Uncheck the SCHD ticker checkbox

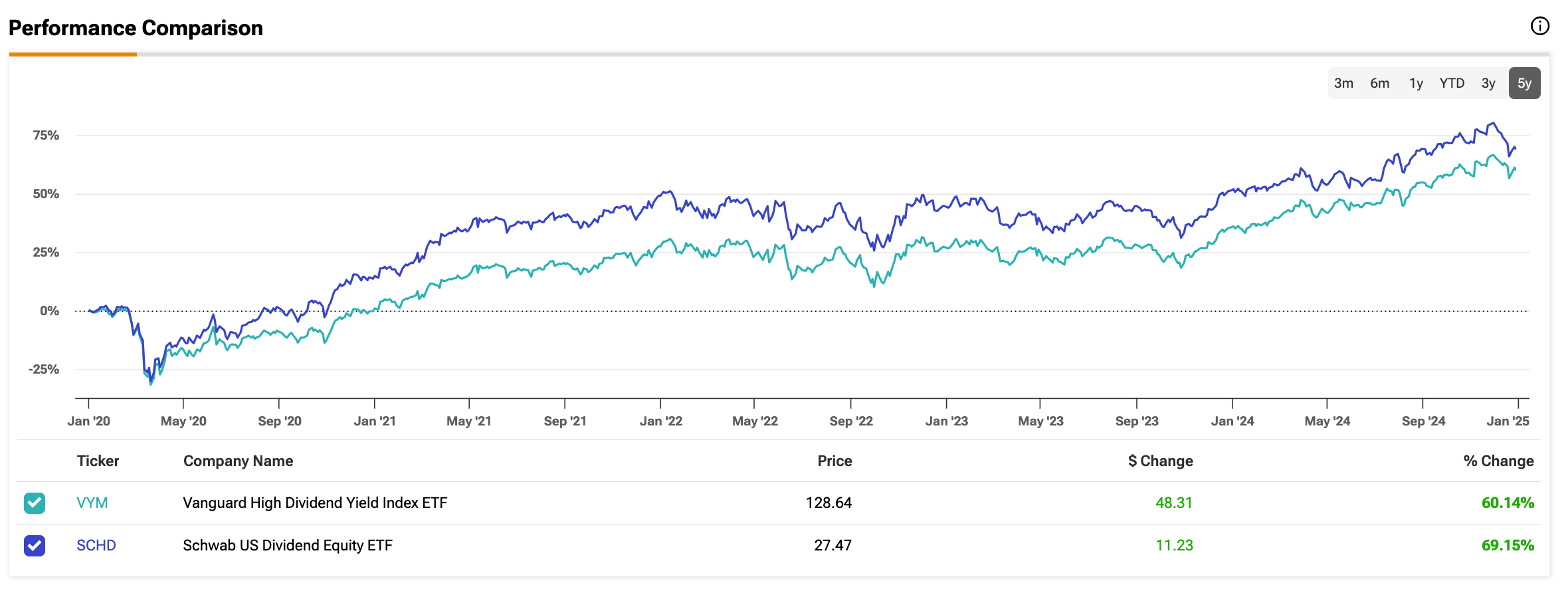(35, 546)
